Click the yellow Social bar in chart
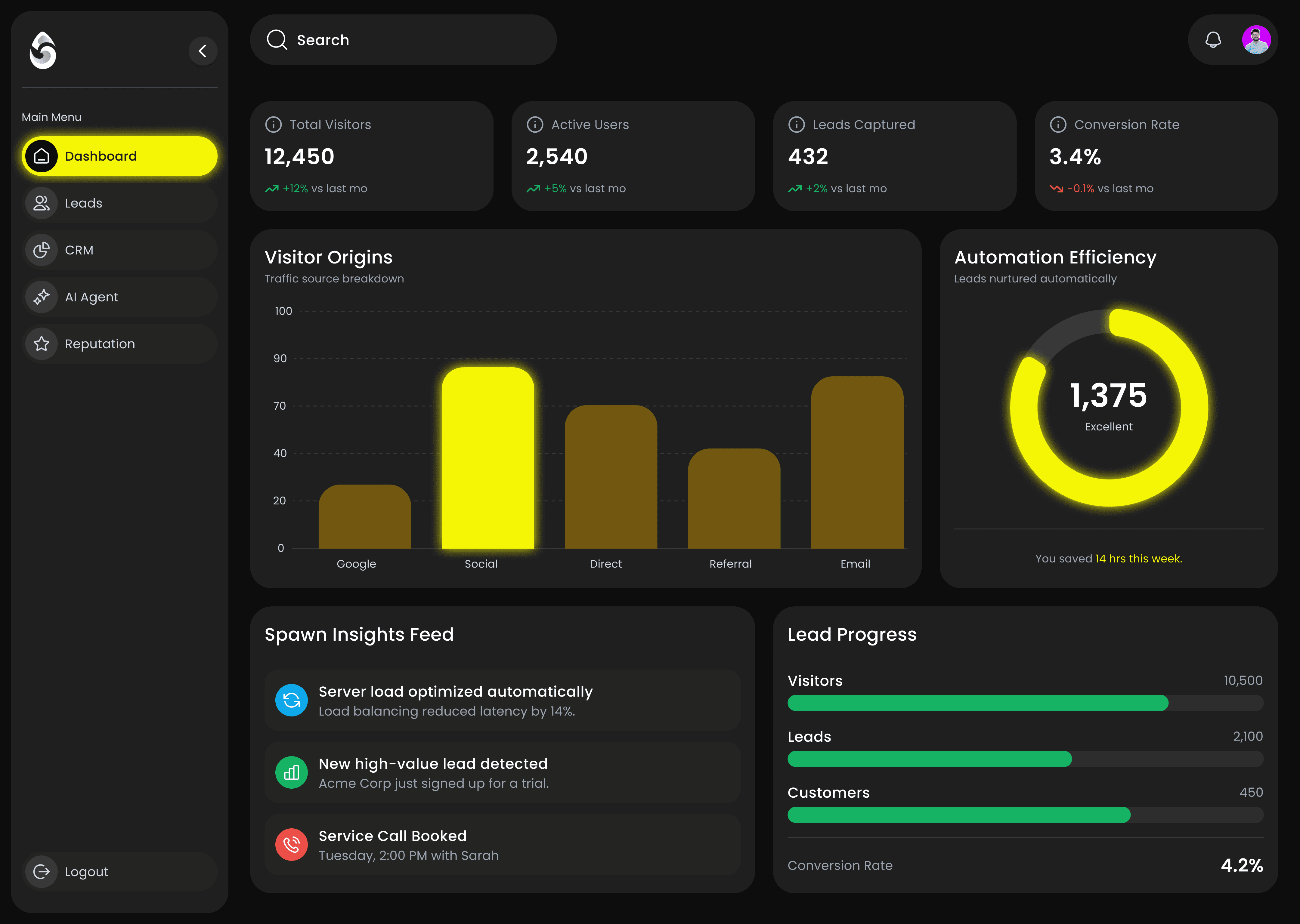Screen dimensions: 1300x924 488,458
